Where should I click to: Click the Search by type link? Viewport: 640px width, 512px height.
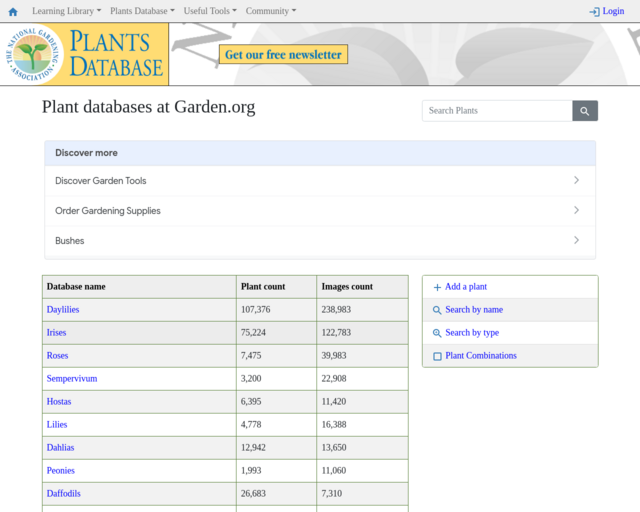click(472, 333)
